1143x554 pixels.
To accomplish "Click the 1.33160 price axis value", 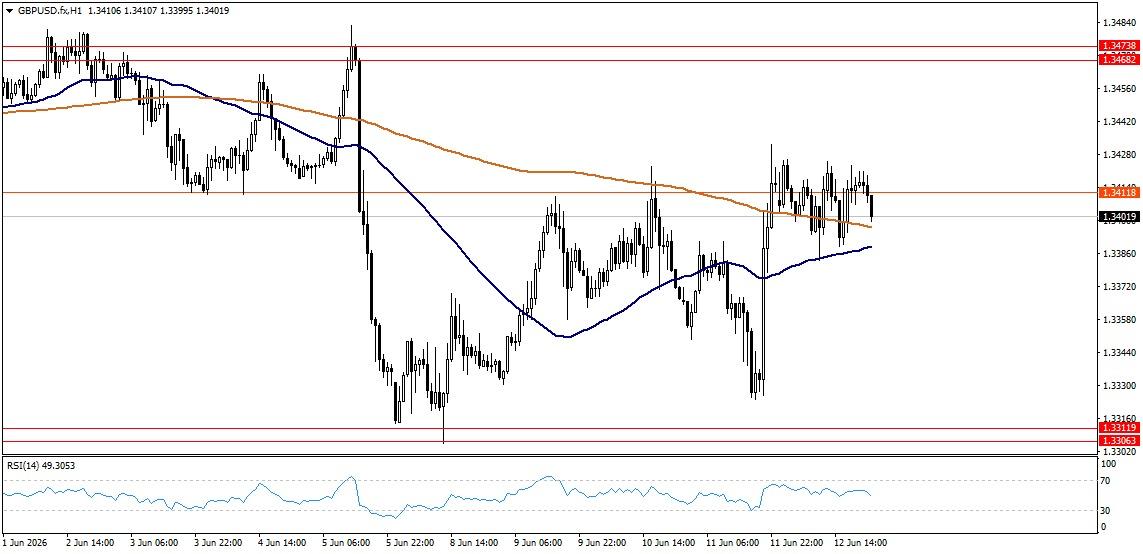I will tap(1120, 418).
